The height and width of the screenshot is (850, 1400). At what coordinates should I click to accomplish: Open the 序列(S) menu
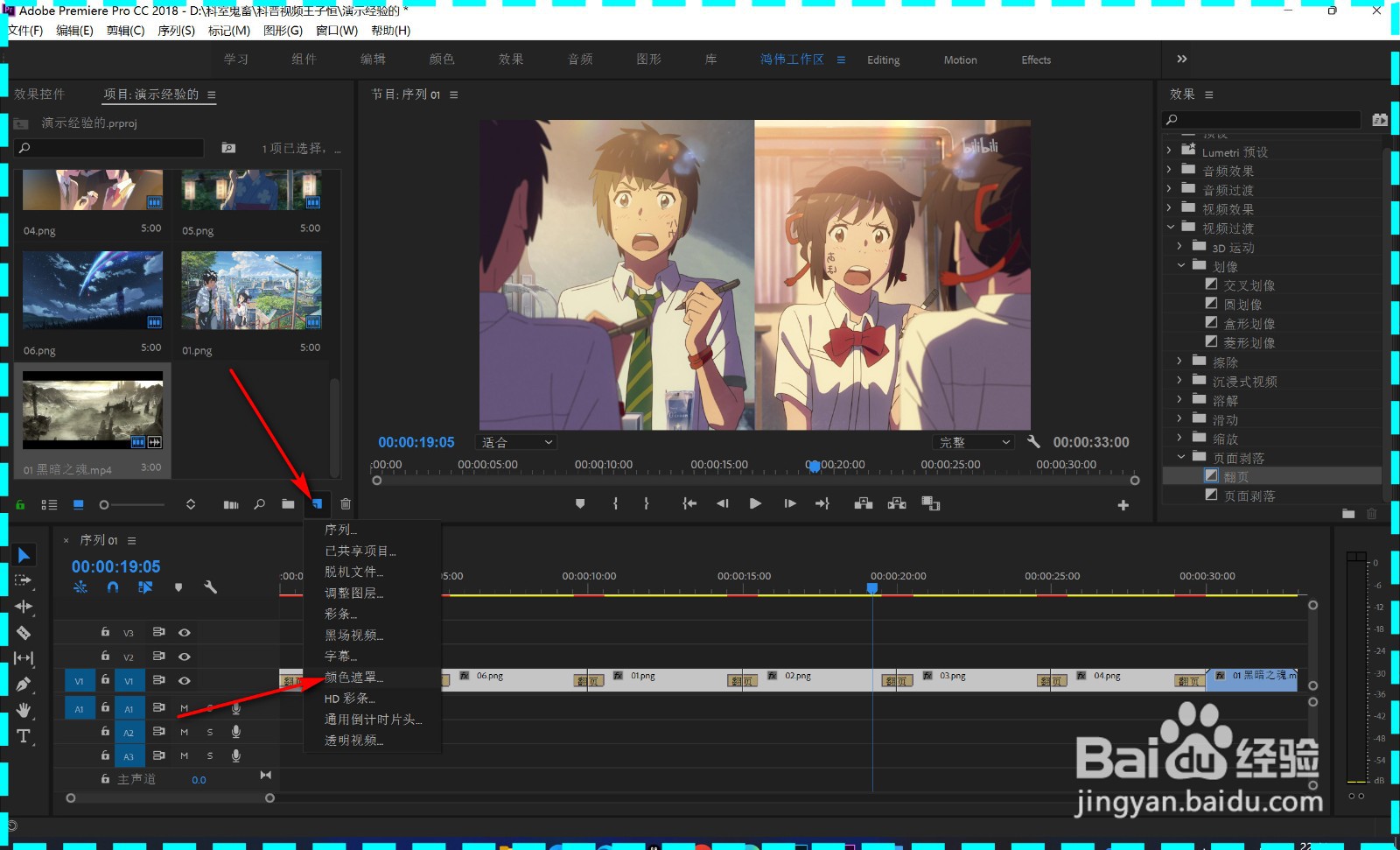pos(177,31)
